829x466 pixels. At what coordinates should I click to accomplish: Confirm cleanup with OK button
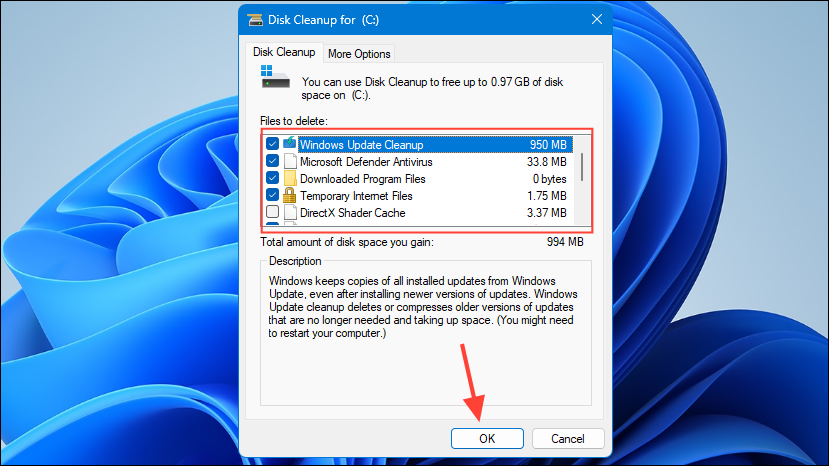pyautogui.click(x=487, y=438)
